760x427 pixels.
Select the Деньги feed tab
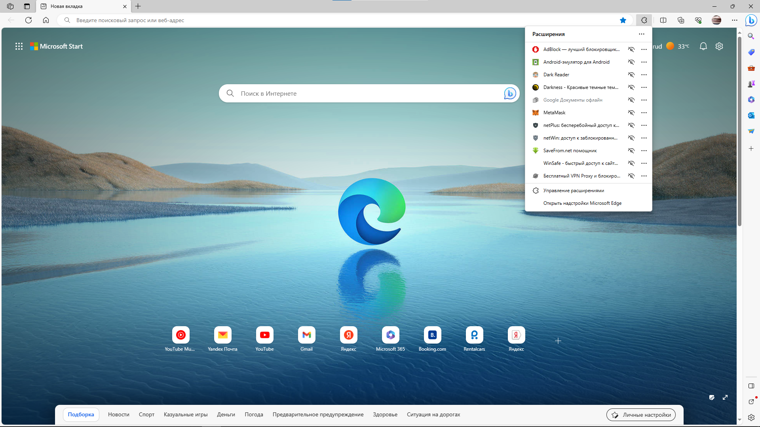(x=226, y=414)
